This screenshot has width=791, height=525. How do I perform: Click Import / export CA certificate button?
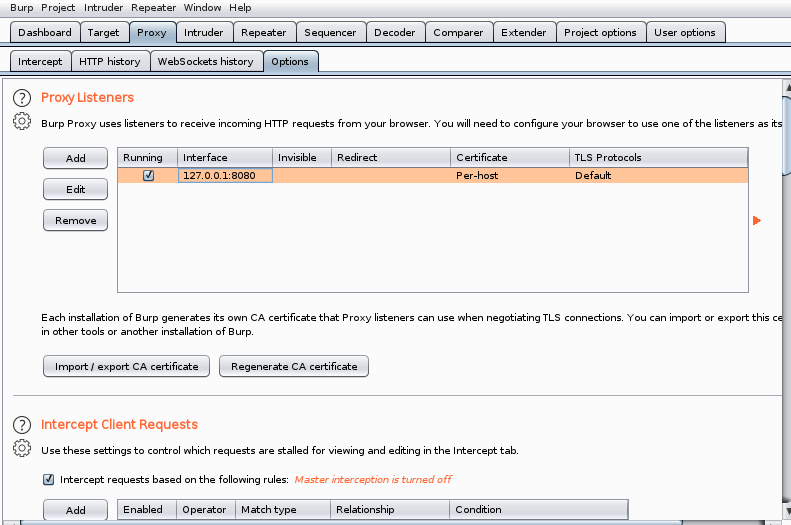pos(126,366)
